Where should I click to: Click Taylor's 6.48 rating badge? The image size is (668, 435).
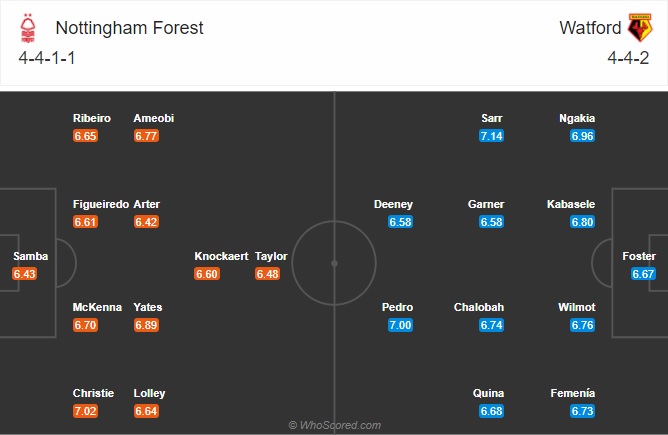(268, 274)
